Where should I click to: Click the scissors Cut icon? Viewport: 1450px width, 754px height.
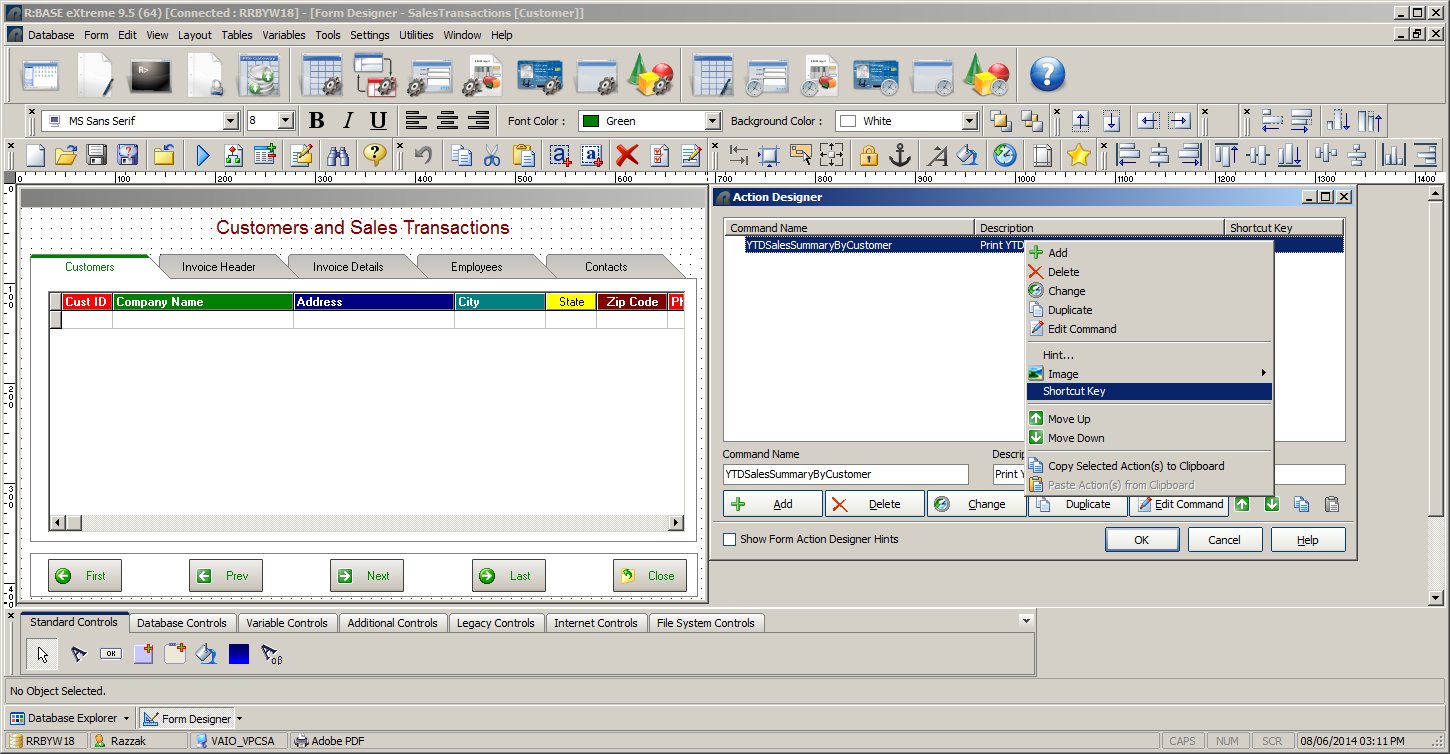[x=491, y=155]
